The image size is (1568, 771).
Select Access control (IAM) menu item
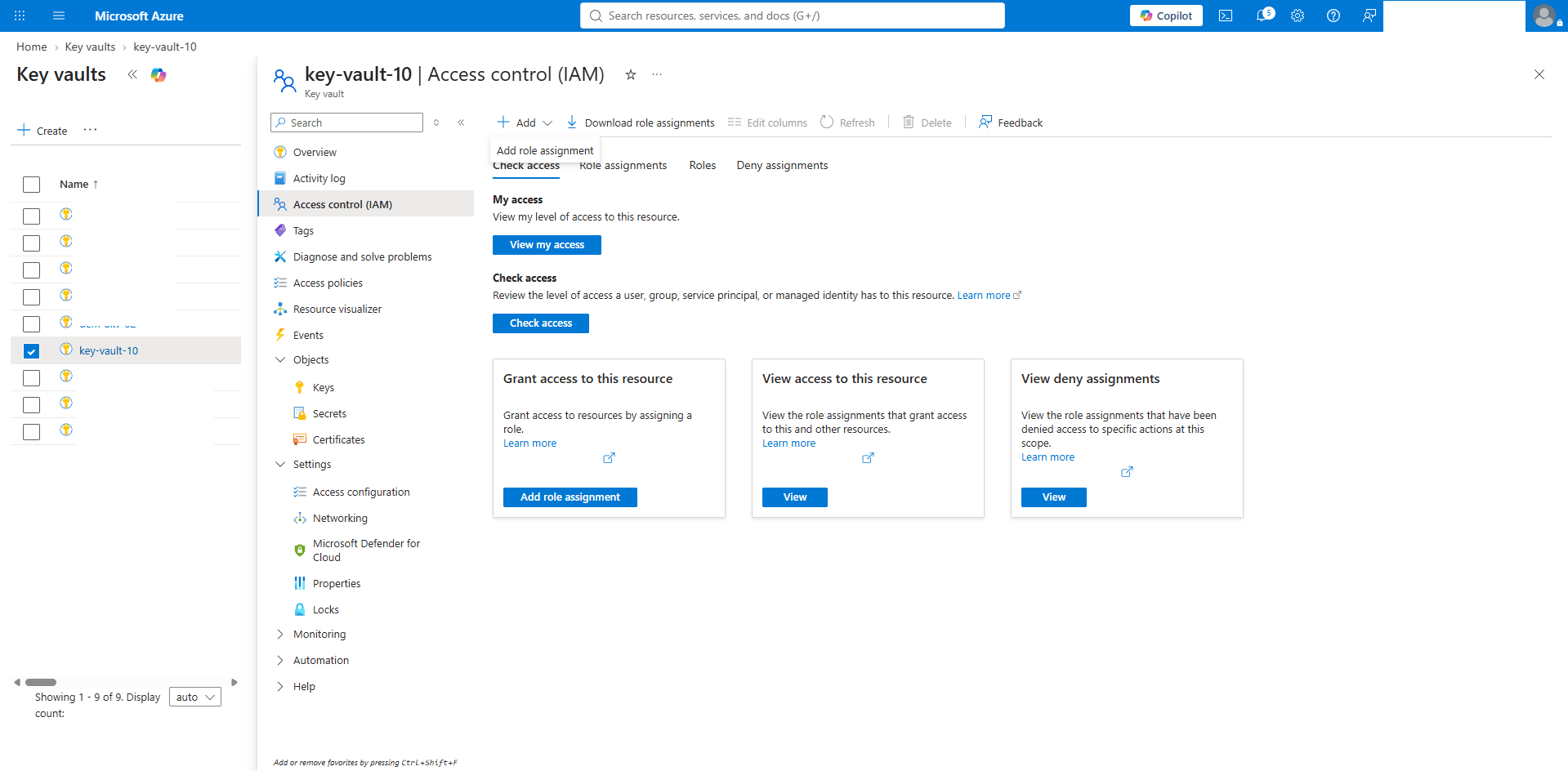coord(366,204)
